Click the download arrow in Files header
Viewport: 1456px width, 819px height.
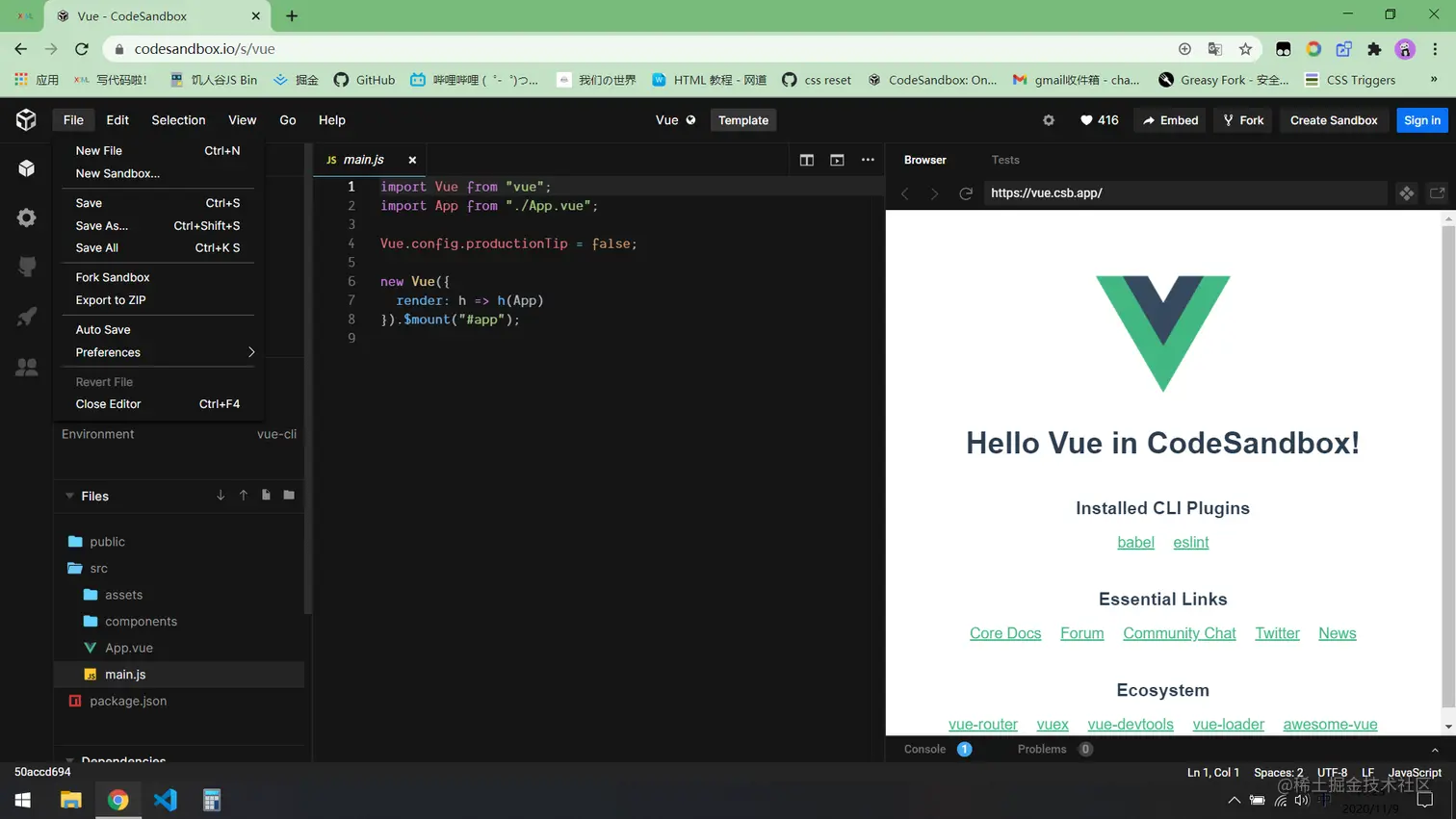pyautogui.click(x=221, y=496)
